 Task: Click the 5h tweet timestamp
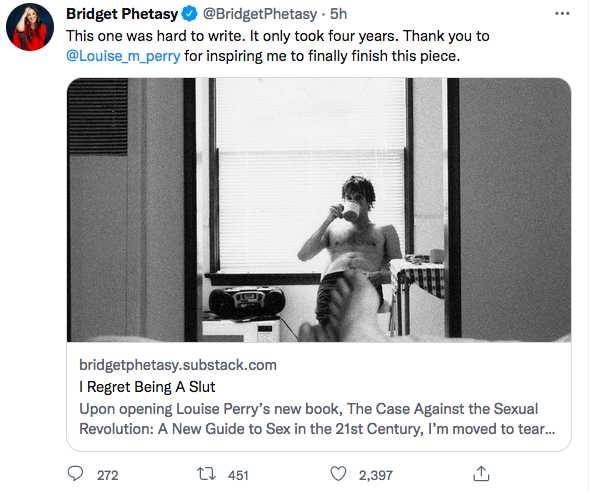338,14
